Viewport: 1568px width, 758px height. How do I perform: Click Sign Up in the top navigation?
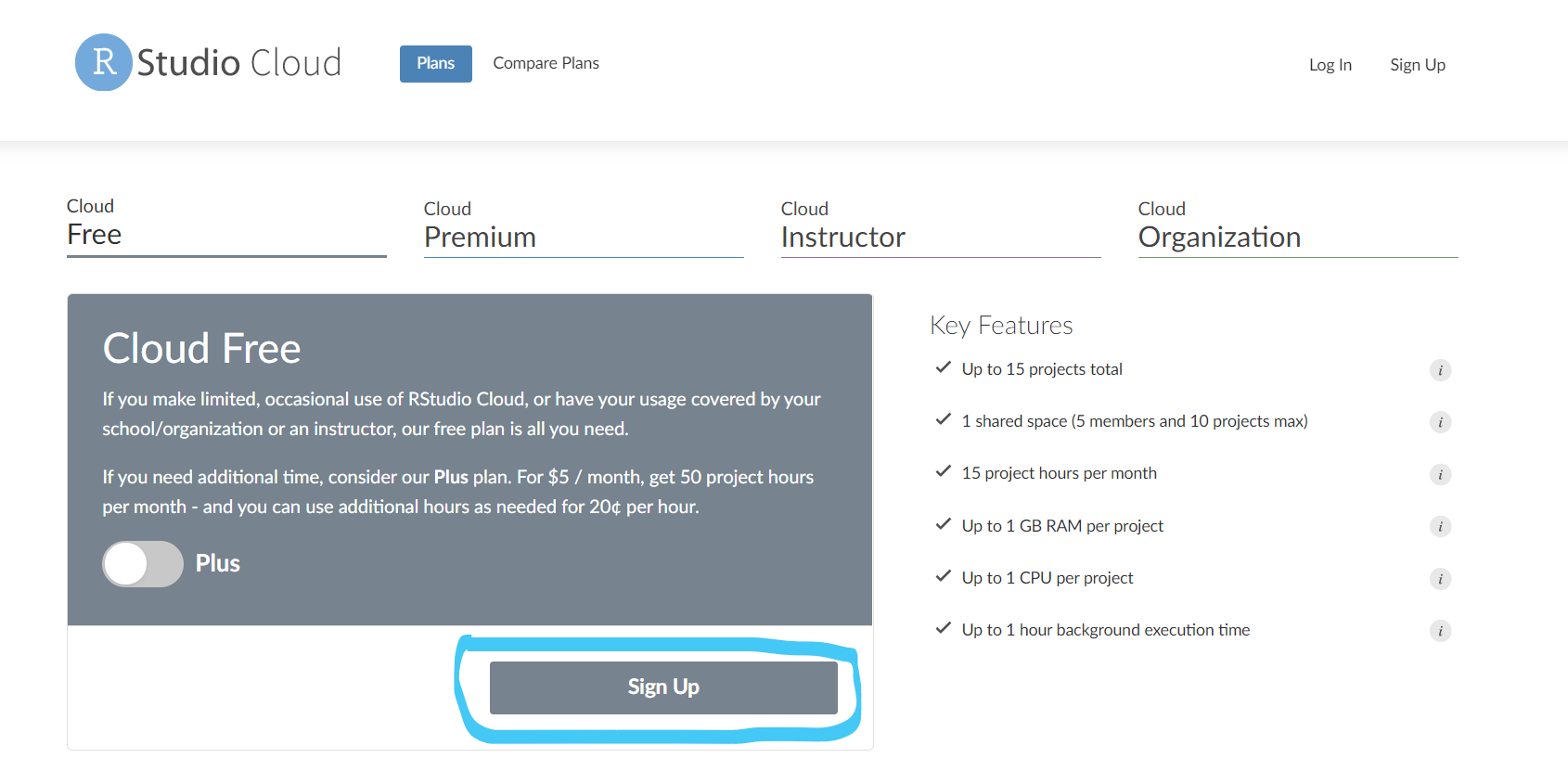coord(1417,65)
